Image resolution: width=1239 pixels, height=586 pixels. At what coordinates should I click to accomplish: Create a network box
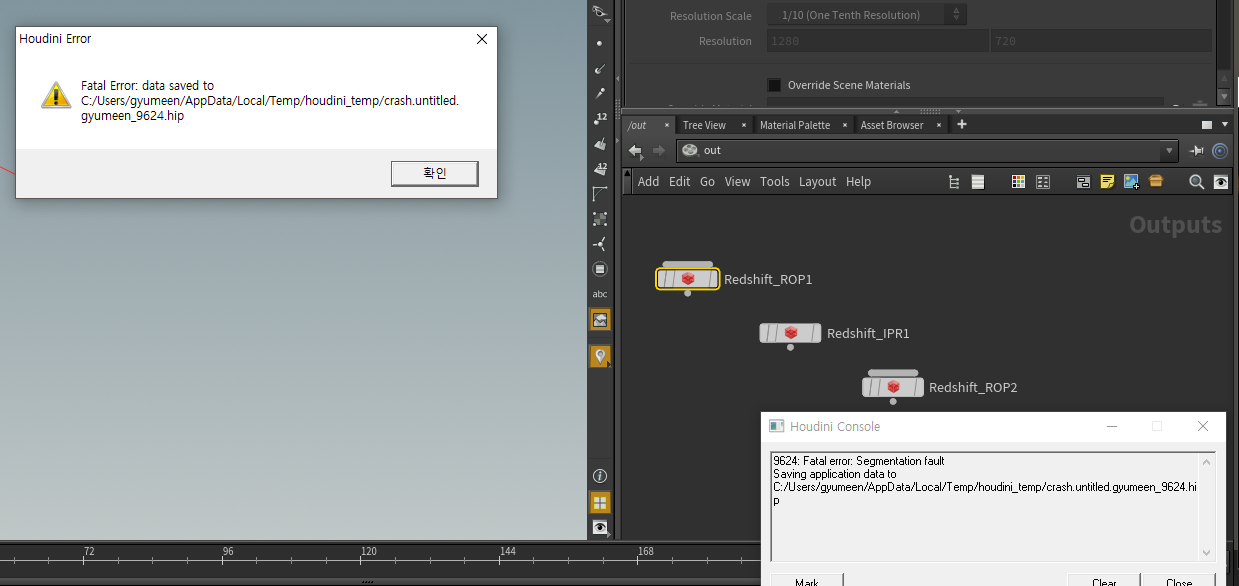click(1083, 182)
